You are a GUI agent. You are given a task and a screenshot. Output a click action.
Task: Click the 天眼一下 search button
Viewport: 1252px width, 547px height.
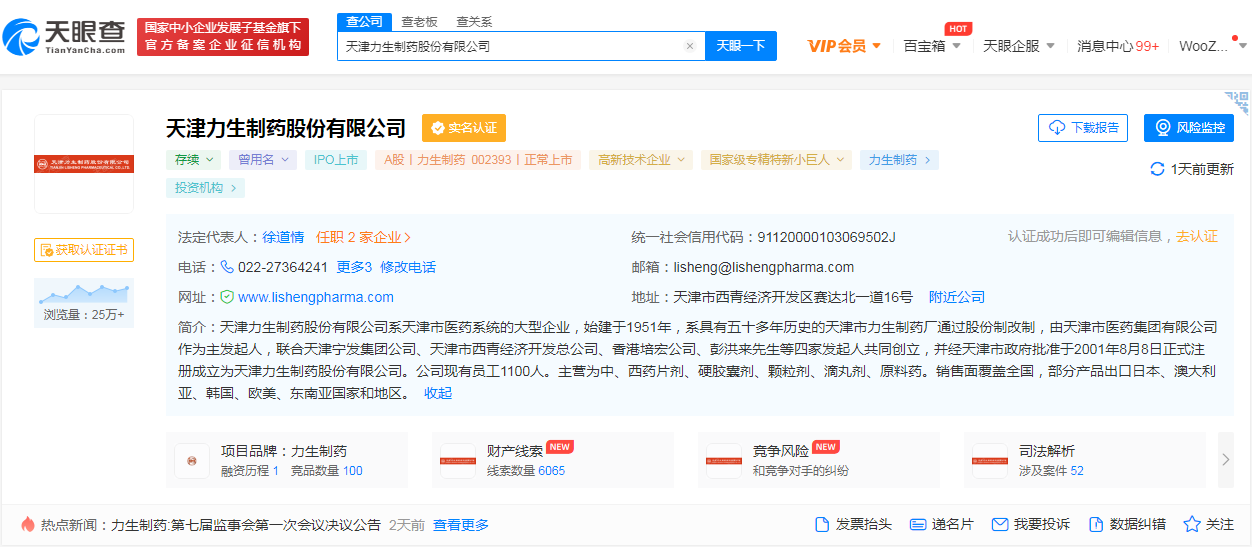pos(741,46)
